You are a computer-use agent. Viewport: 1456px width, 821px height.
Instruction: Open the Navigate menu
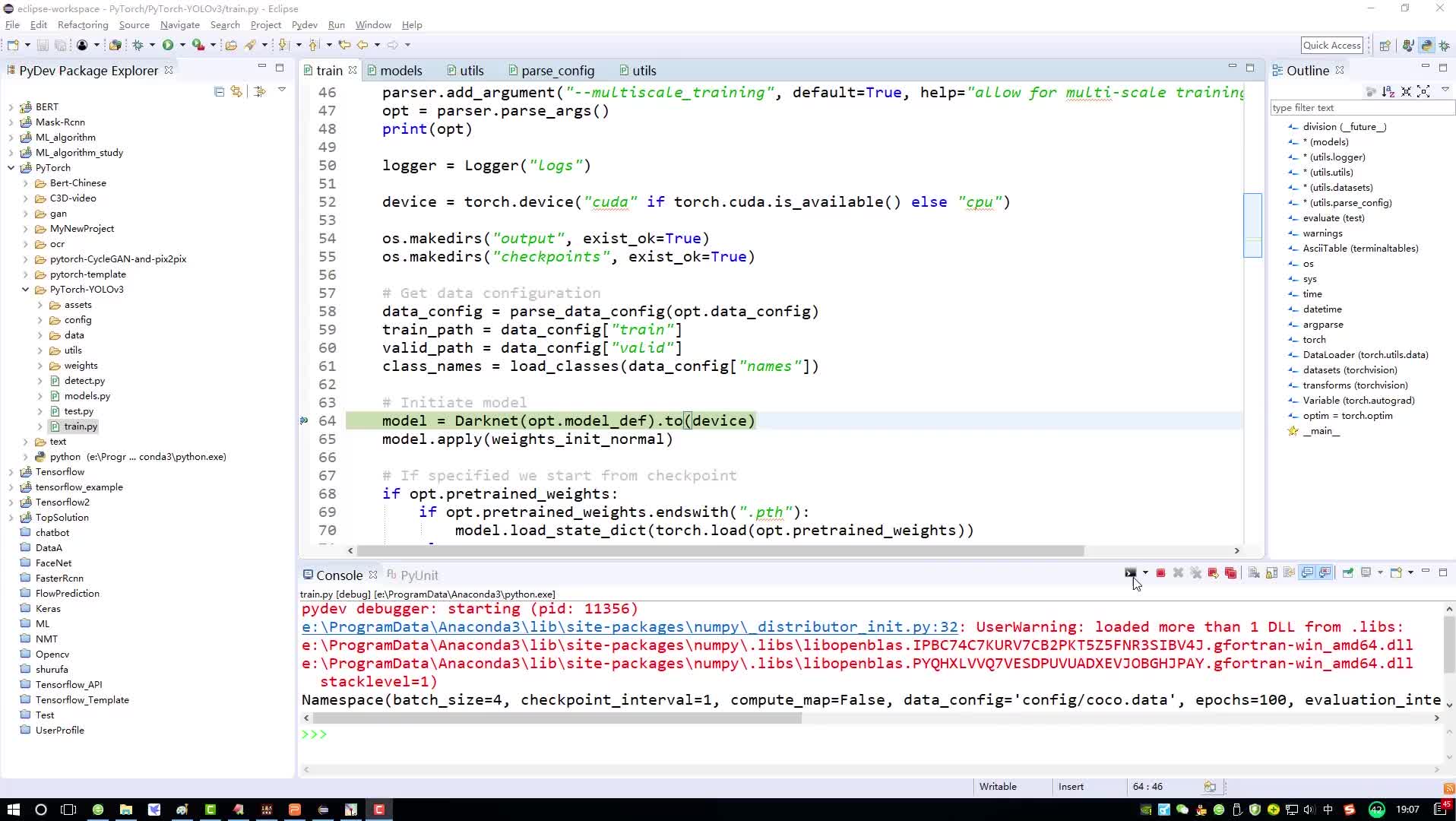pyautogui.click(x=180, y=25)
